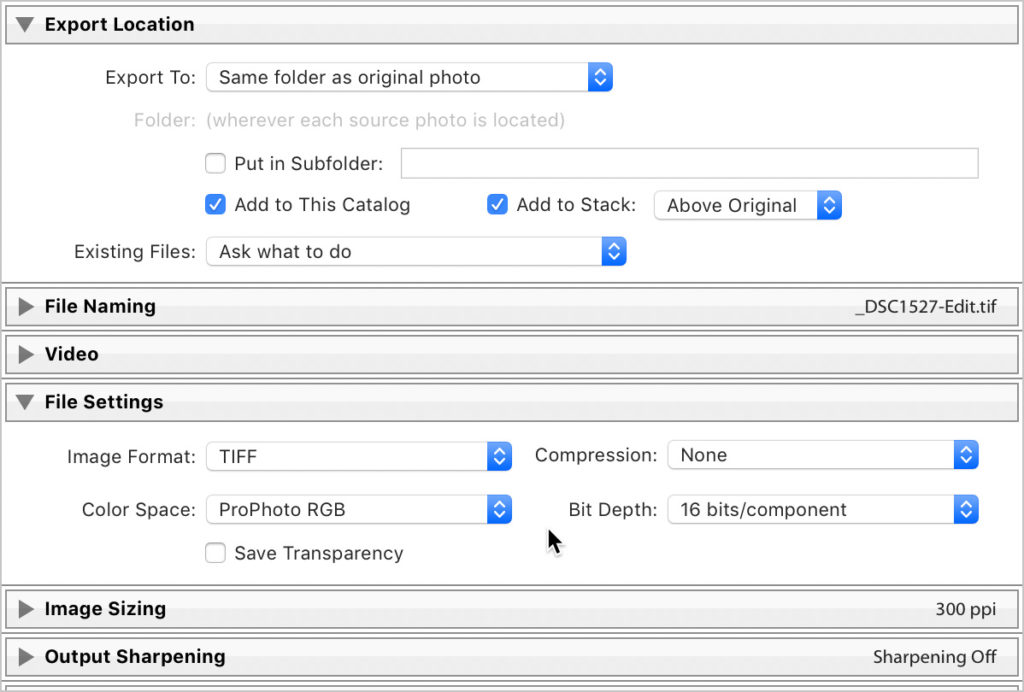Viewport: 1024px width, 692px height.
Task: Click the Existing Files label
Action: point(135,251)
